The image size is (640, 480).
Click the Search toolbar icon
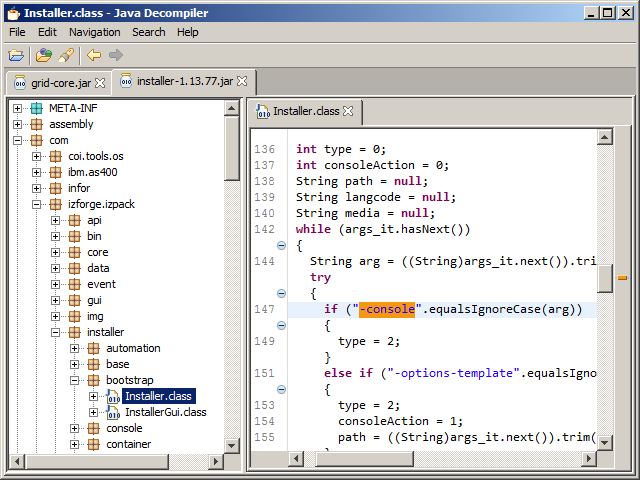coord(66,55)
